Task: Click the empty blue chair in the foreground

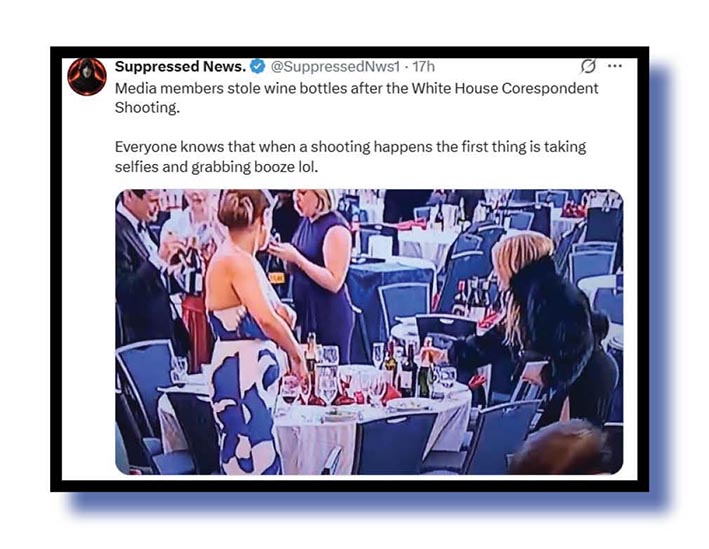Action: (x=394, y=443)
